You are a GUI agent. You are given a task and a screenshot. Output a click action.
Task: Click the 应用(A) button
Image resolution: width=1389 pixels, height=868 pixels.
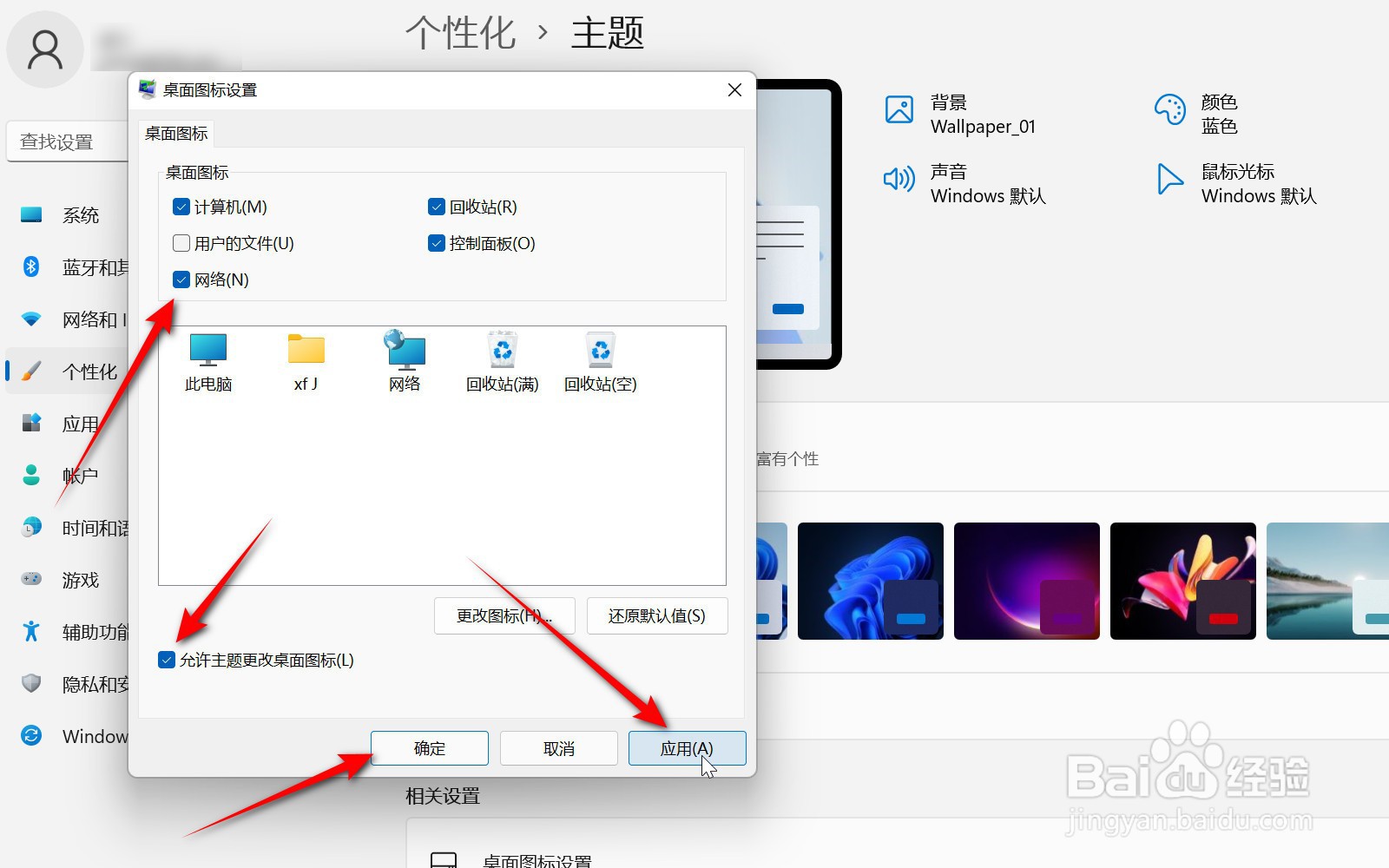click(x=687, y=748)
